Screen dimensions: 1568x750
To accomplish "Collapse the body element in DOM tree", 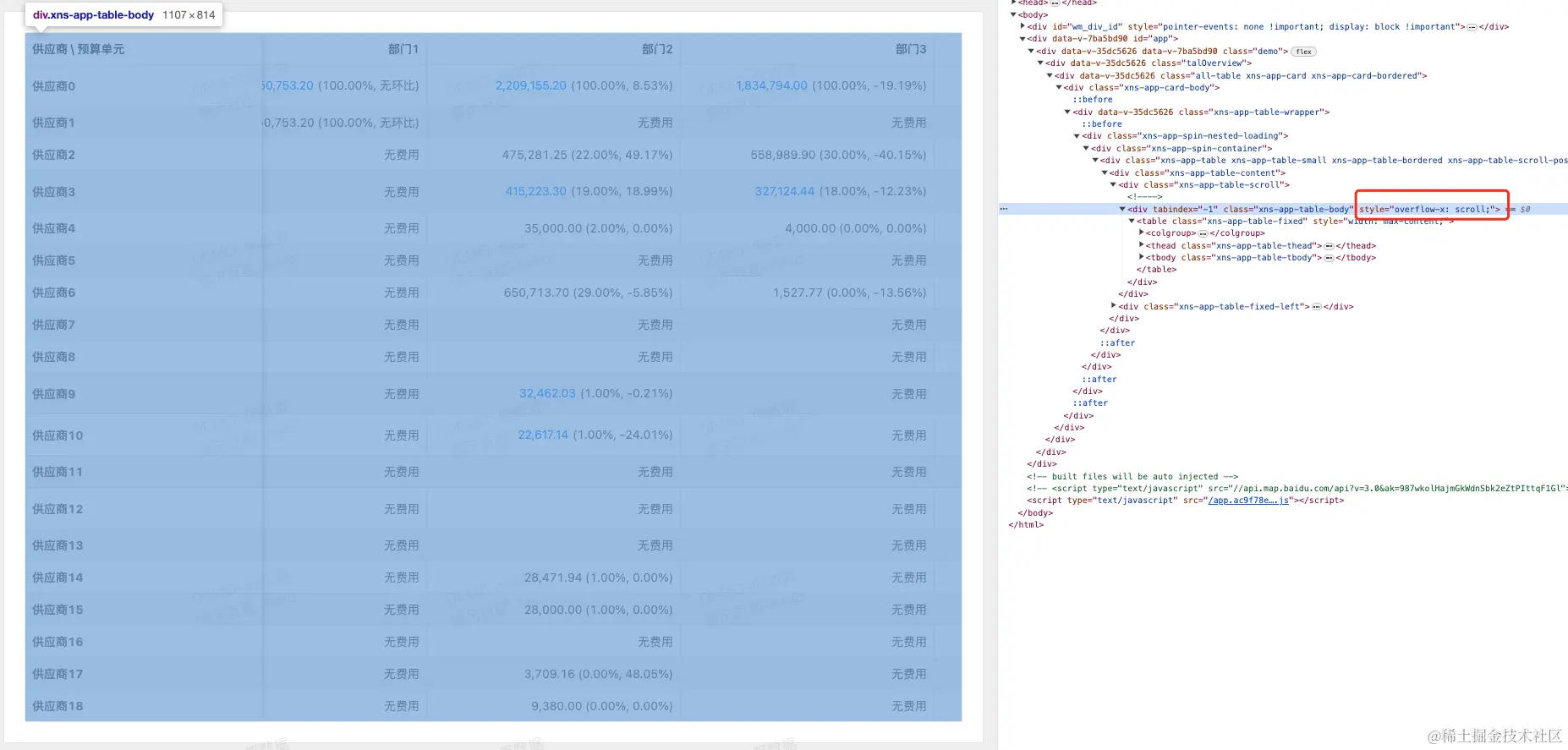I will pyautogui.click(x=1013, y=15).
